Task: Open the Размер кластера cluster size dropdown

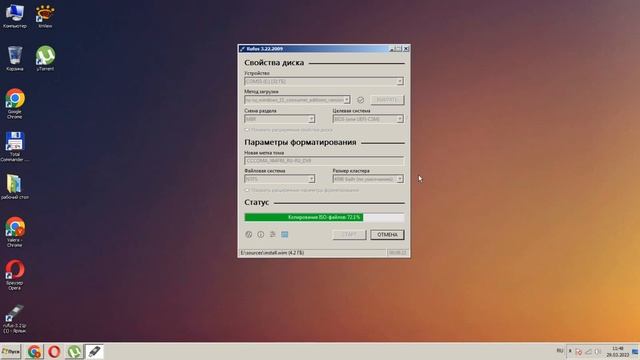Action: click(368, 179)
